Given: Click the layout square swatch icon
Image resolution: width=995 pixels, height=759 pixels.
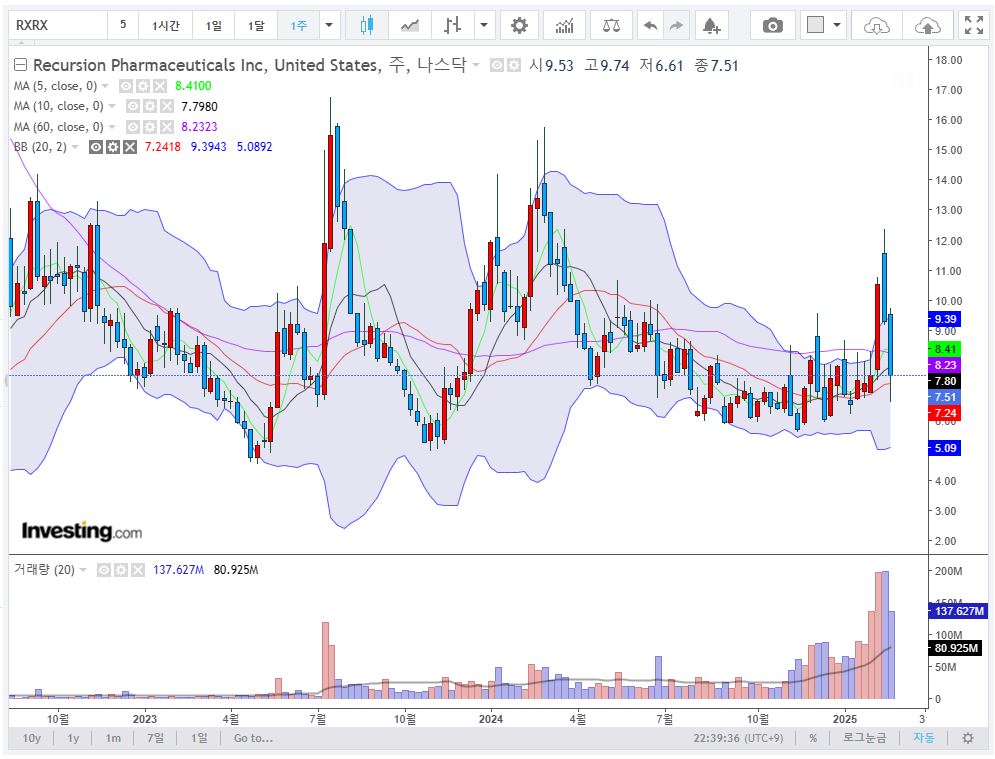Looking at the screenshot, I should click(x=815, y=25).
